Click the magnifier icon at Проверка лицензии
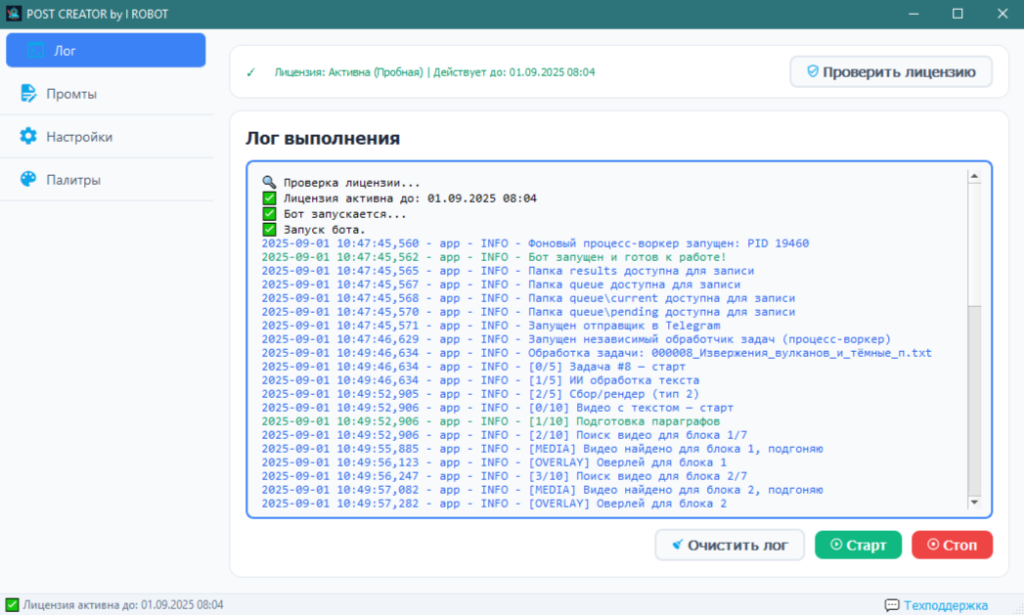 (269, 183)
